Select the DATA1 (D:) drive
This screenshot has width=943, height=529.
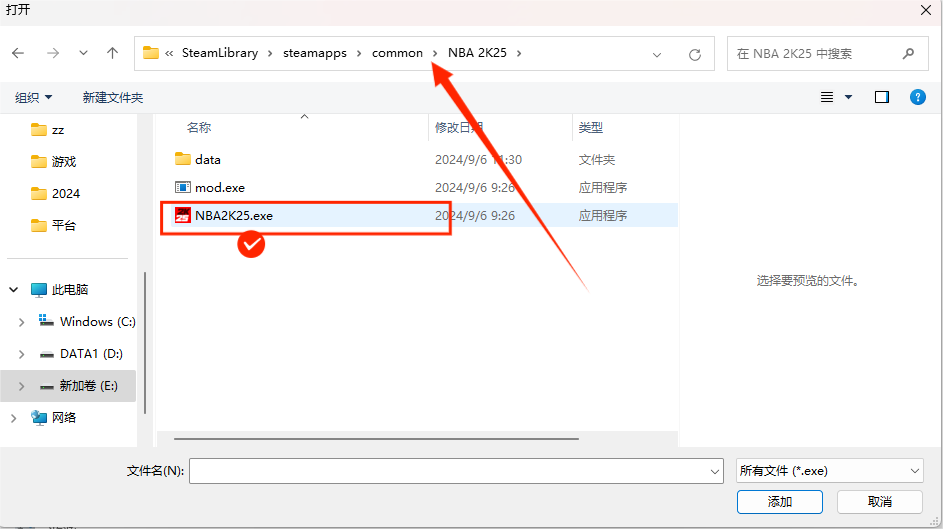[x=89, y=354]
